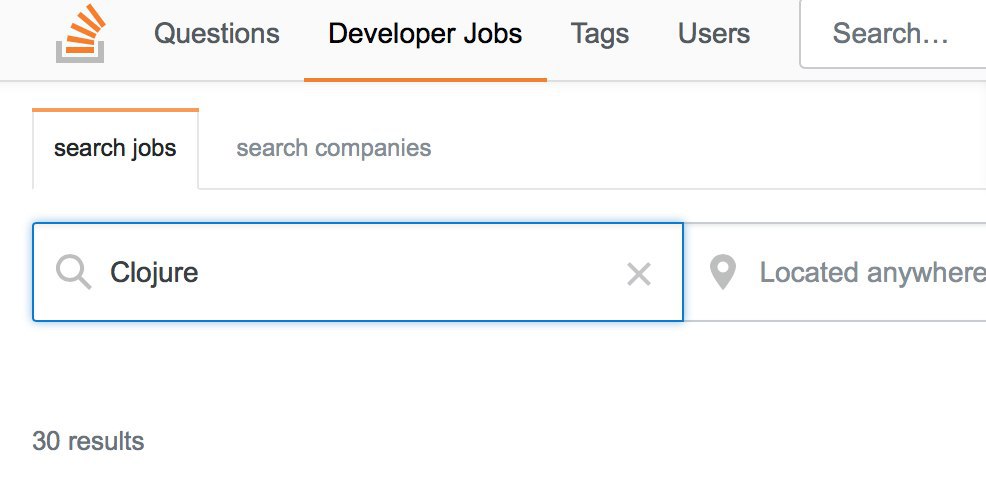Click the 30 results count text
The height and width of the screenshot is (486, 986).
click(x=88, y=441)
